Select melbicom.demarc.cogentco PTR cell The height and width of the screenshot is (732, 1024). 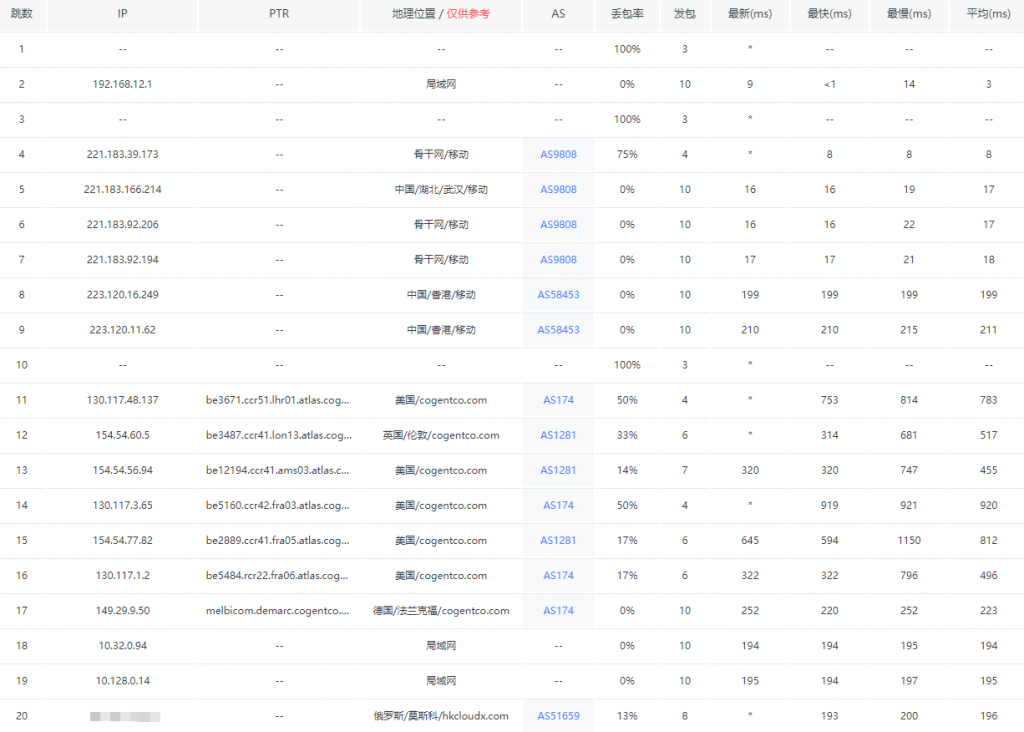tap(278, 611)
